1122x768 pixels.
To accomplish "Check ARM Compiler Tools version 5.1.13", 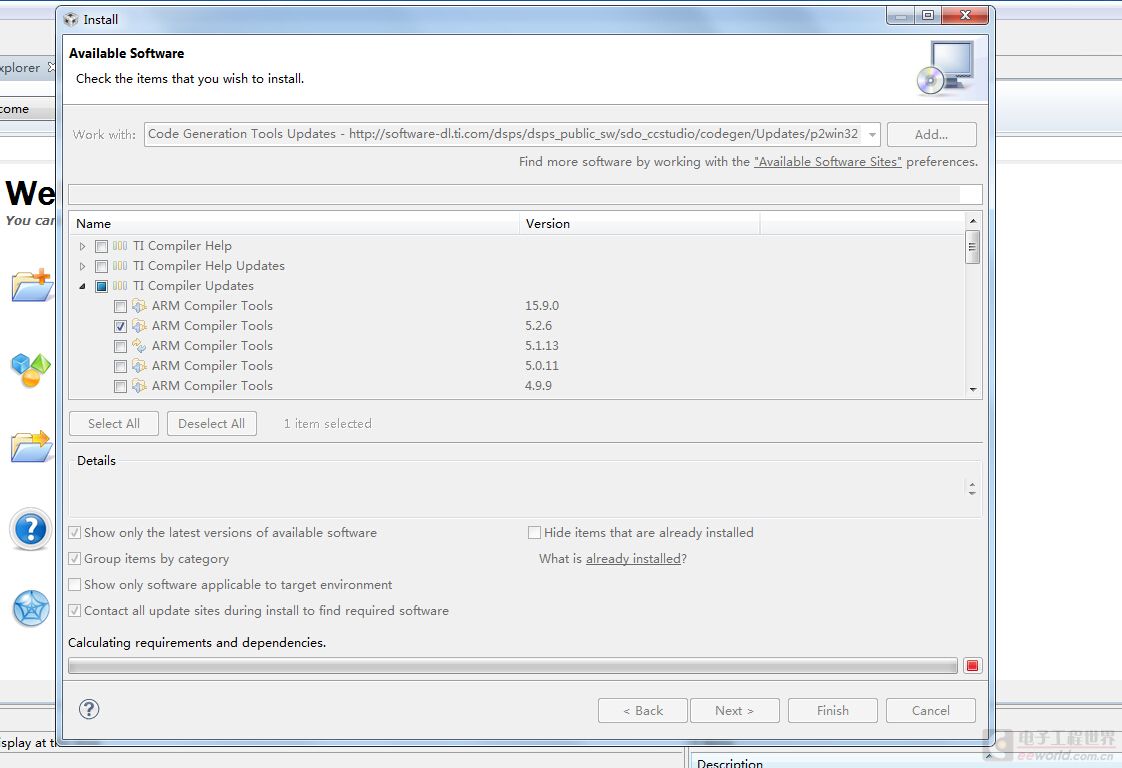I will [x=120, y=346].
